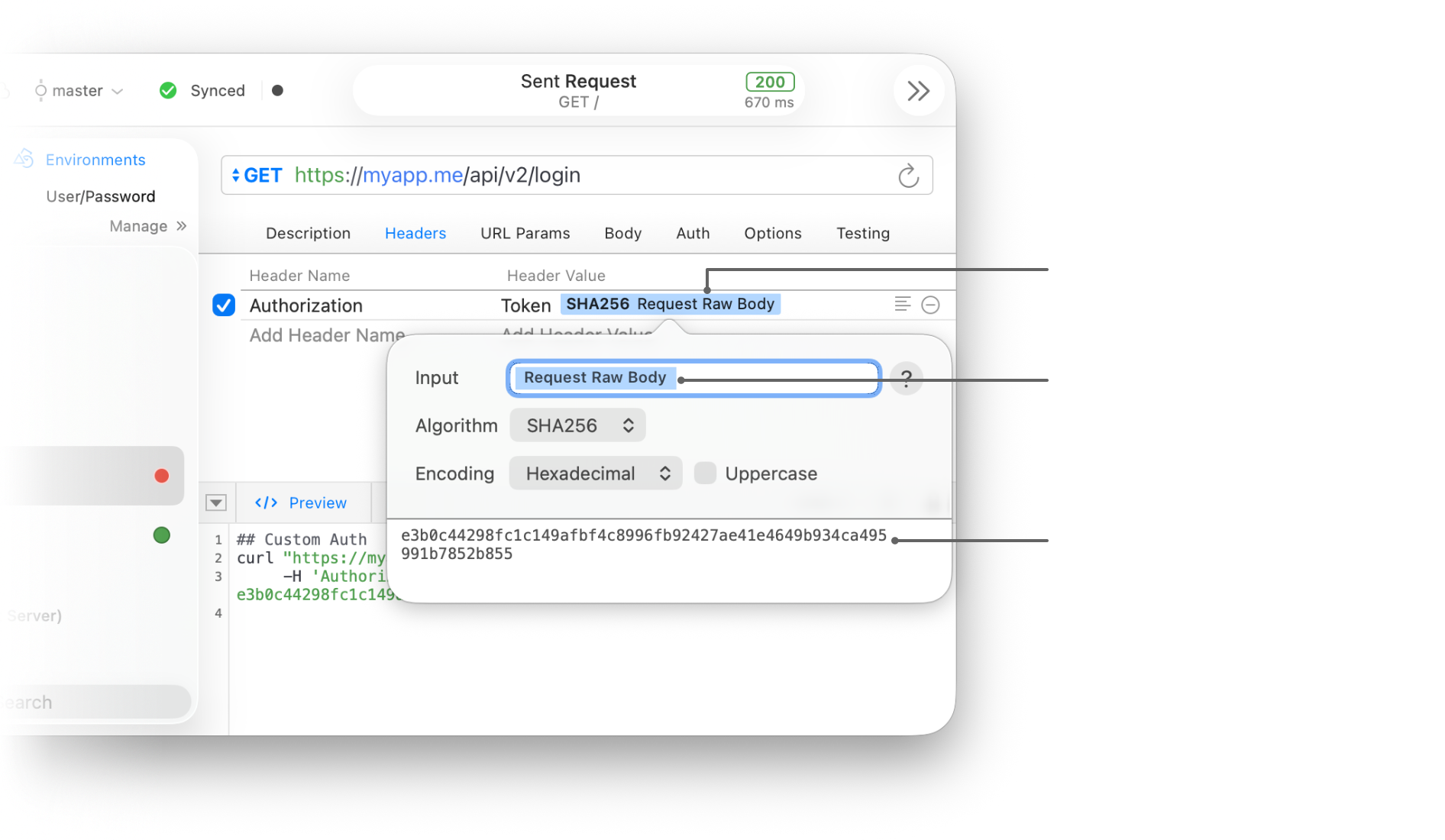Click the sidebar search field

(95, 702)
